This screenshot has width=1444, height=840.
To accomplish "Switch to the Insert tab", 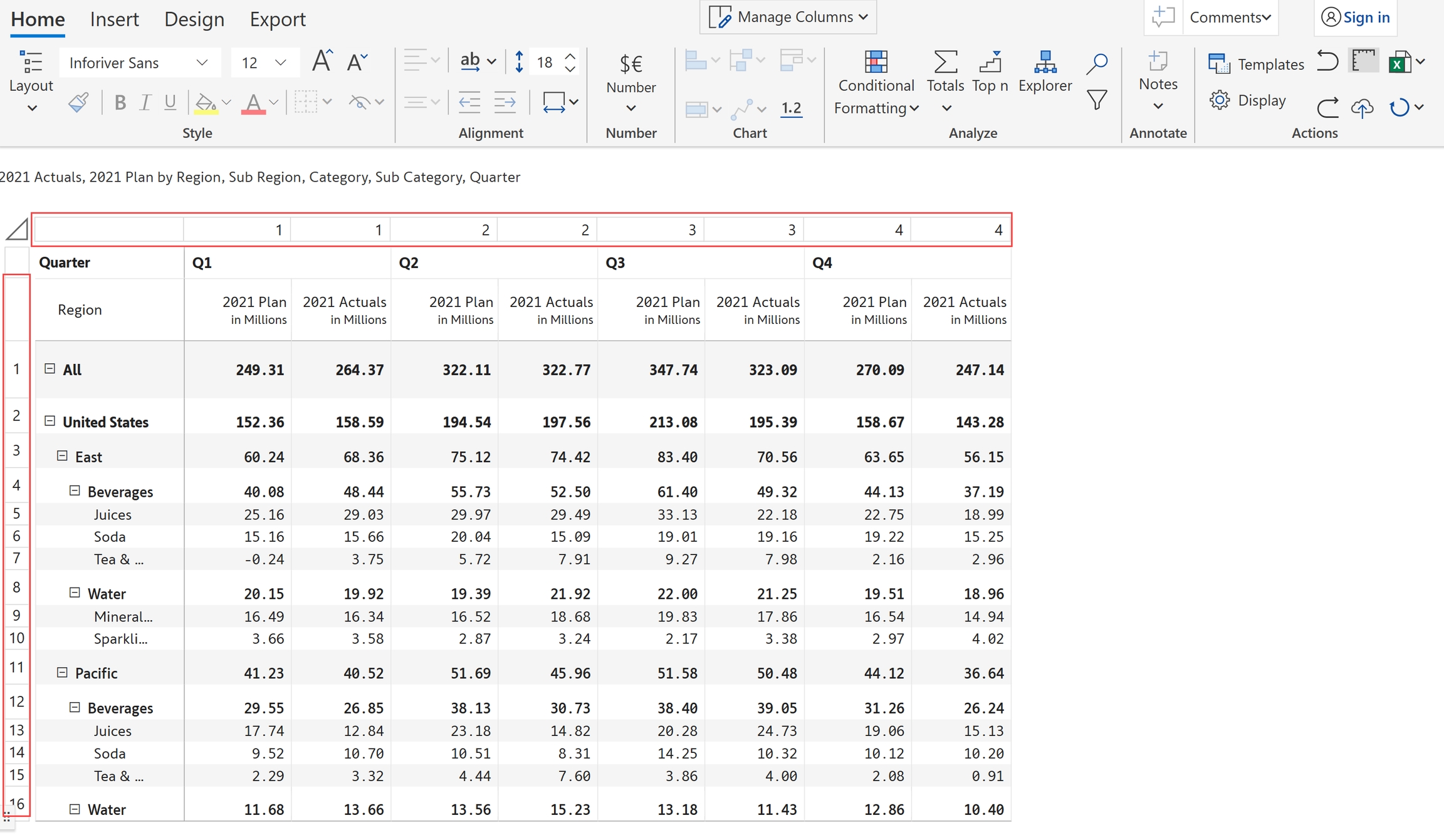I will point(114,19).
